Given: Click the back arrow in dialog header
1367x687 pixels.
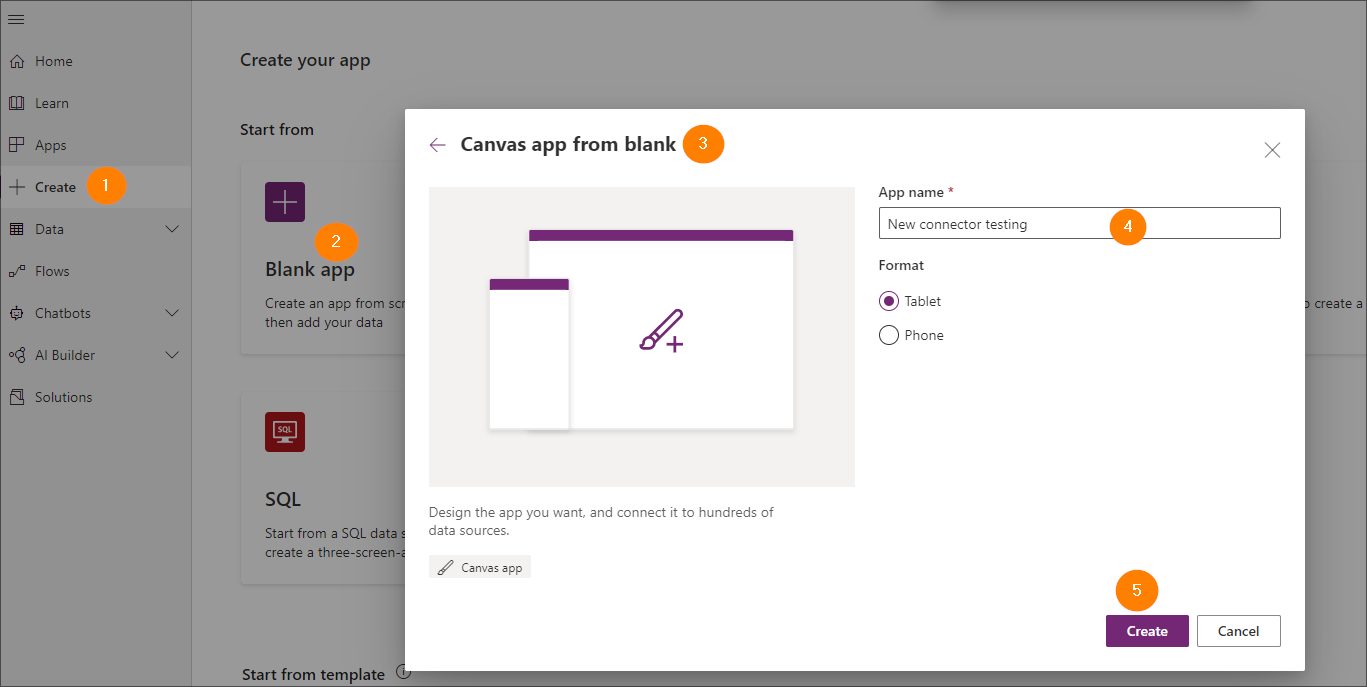Looking at the screenshot, I should pos(437,145).
